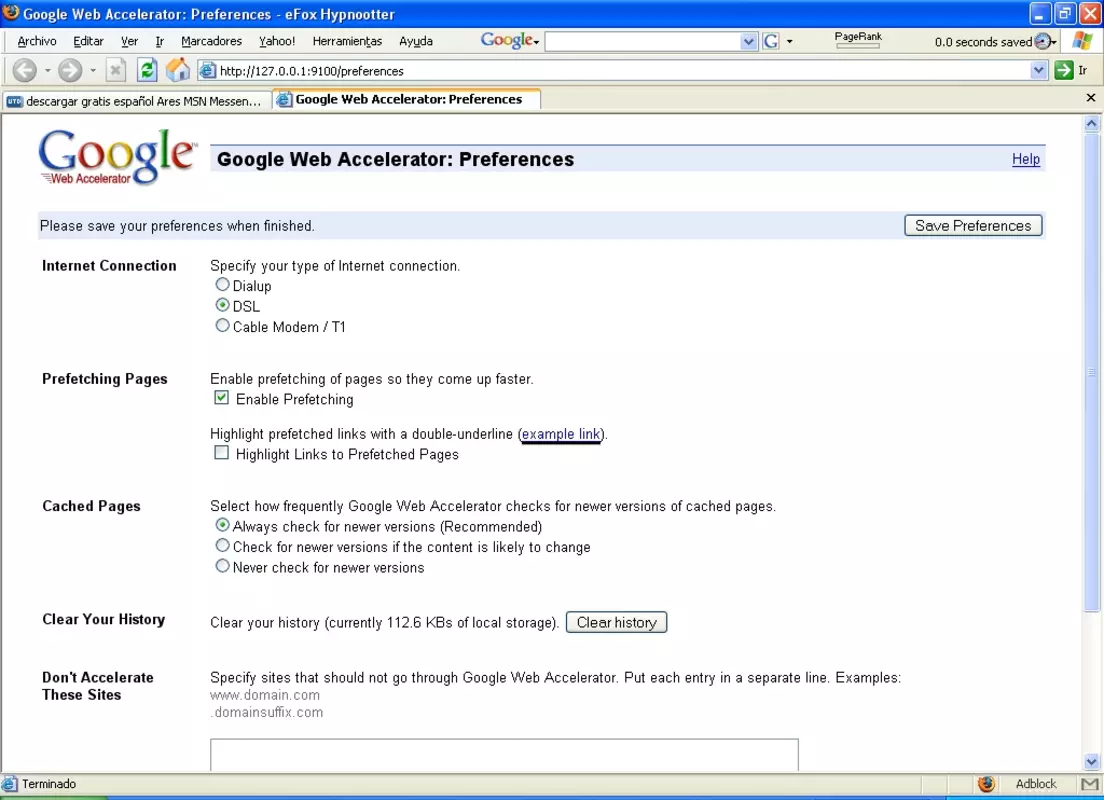Click the Google Web Accelerator logo
This screenshot has width=1104, height=800.
pyautogui.click(x=117, y=157)
